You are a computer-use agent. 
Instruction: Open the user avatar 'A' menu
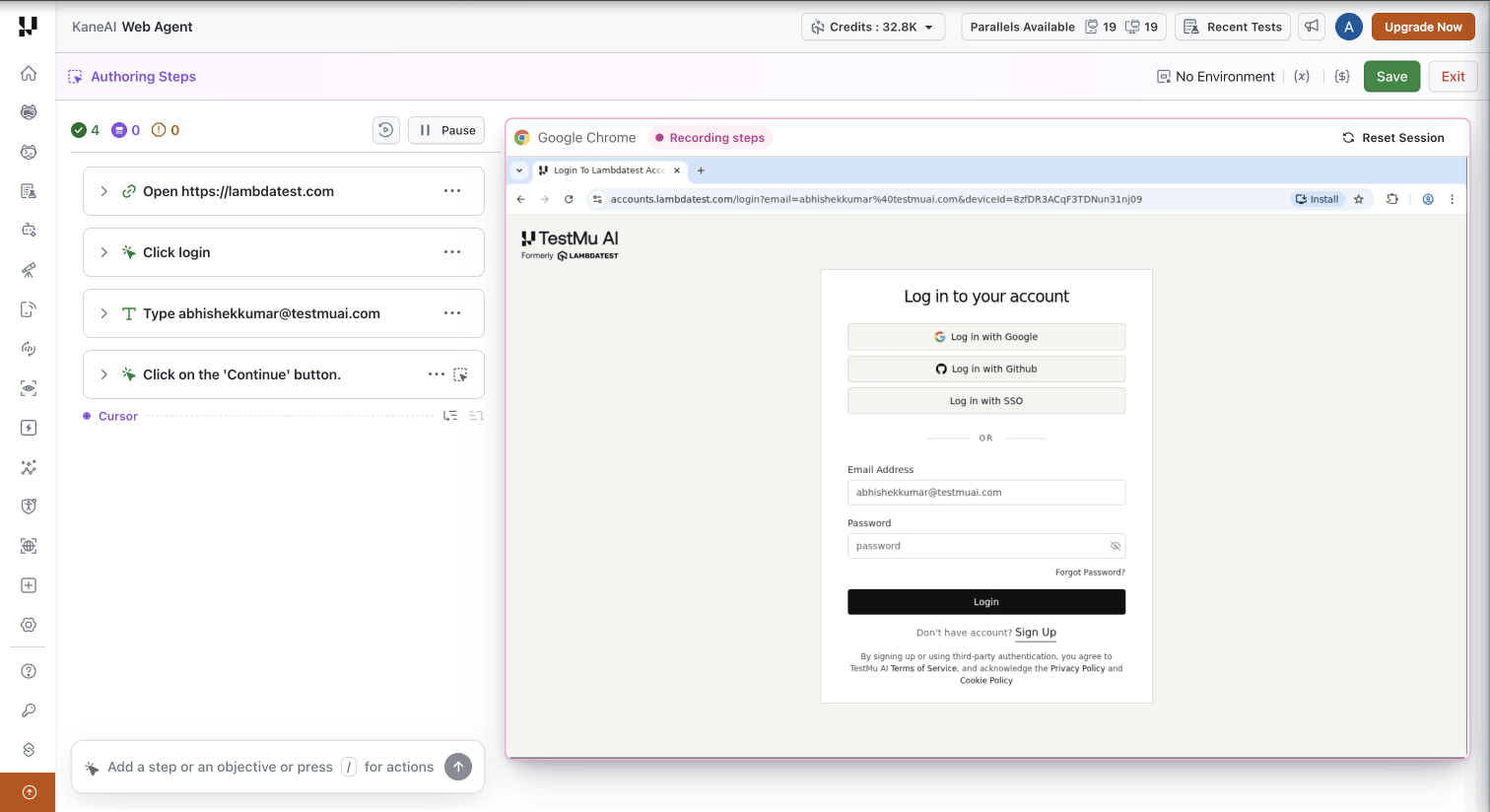click(x=1349, y=27)
